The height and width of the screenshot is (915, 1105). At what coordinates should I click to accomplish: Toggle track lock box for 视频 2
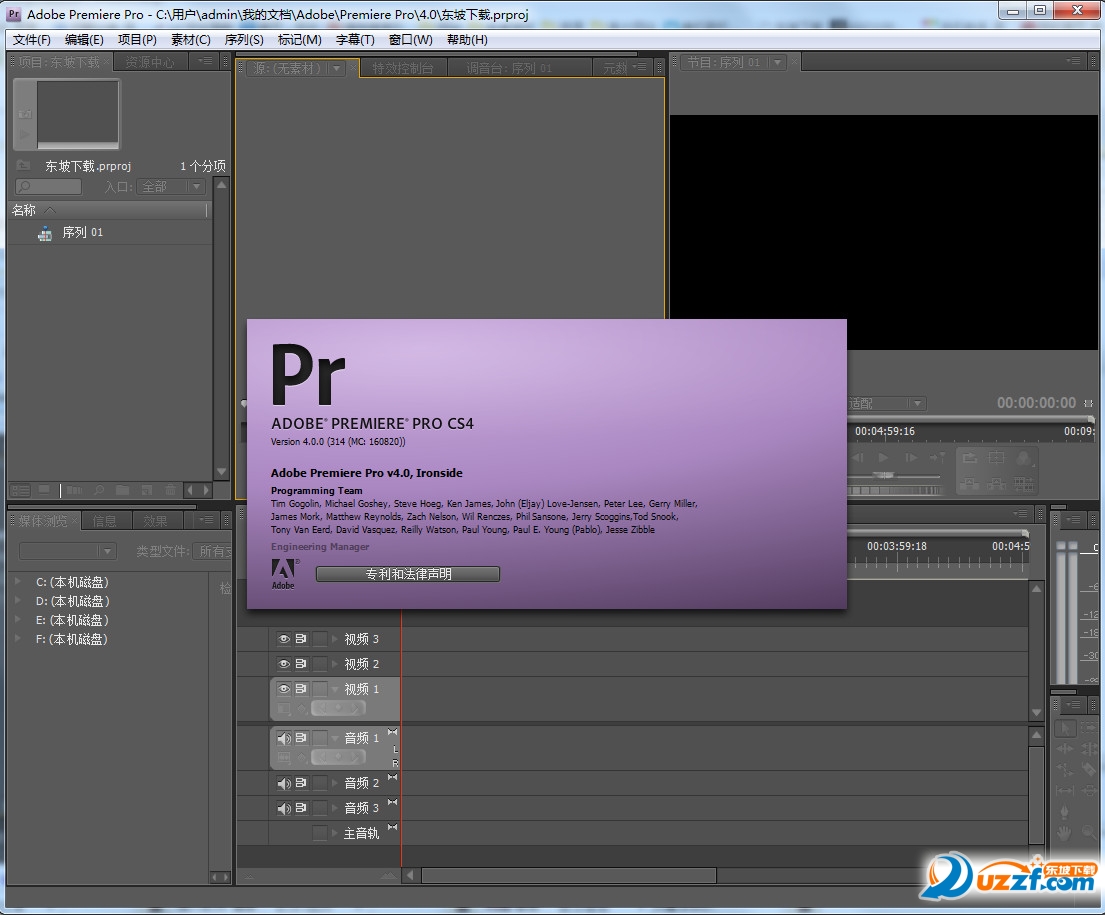320,664
